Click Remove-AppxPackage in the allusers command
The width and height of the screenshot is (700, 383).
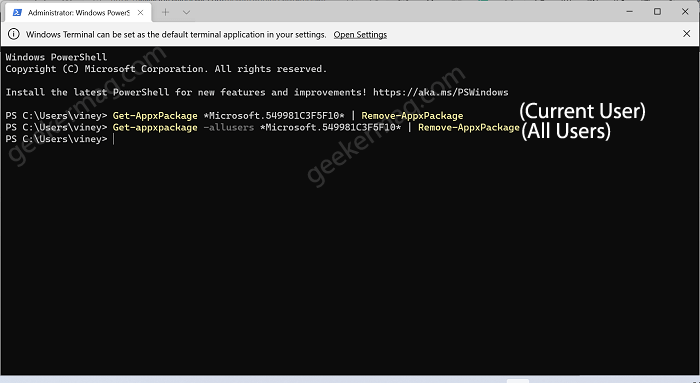(x=469, y=127)
